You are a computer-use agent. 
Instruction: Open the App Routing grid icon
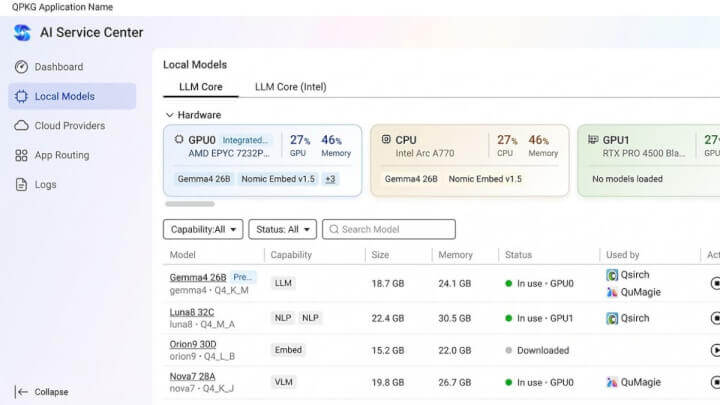(21, 155)
